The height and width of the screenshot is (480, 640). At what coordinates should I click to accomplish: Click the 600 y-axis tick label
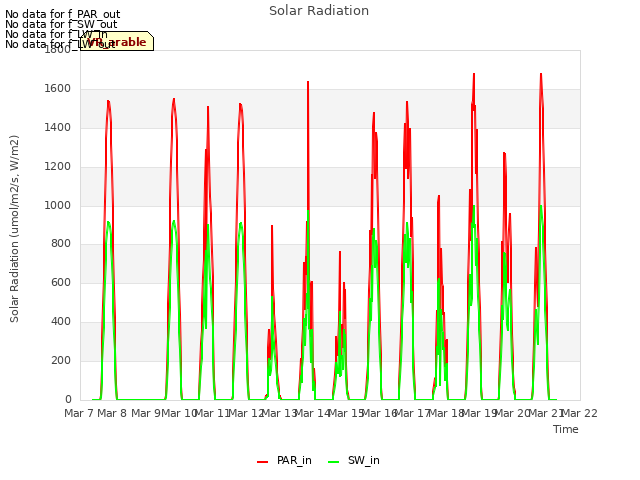(x=61, y=282)
